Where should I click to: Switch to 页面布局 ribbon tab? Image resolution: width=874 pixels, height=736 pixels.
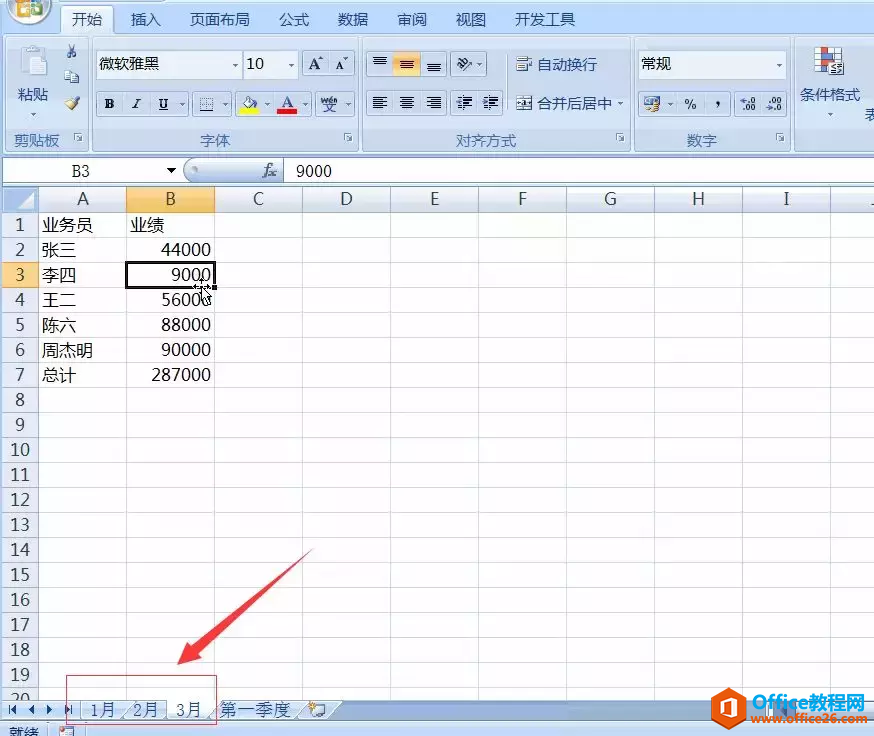[x=220, y=20]
